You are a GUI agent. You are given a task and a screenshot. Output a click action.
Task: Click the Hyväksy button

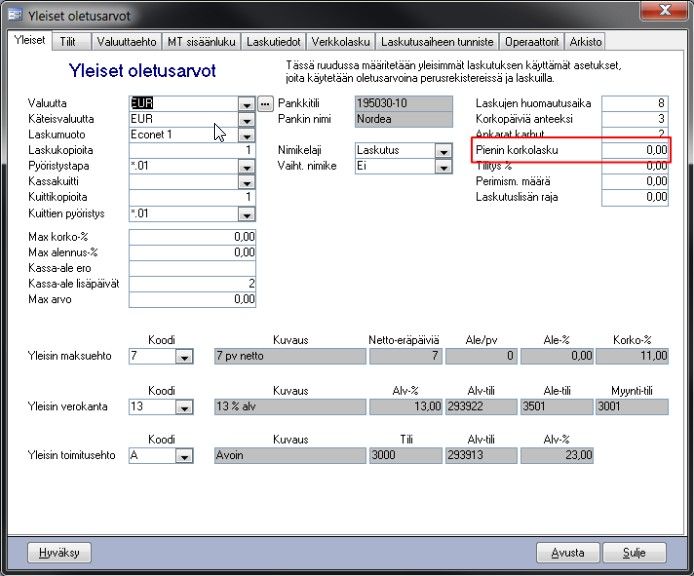point(59,553)
